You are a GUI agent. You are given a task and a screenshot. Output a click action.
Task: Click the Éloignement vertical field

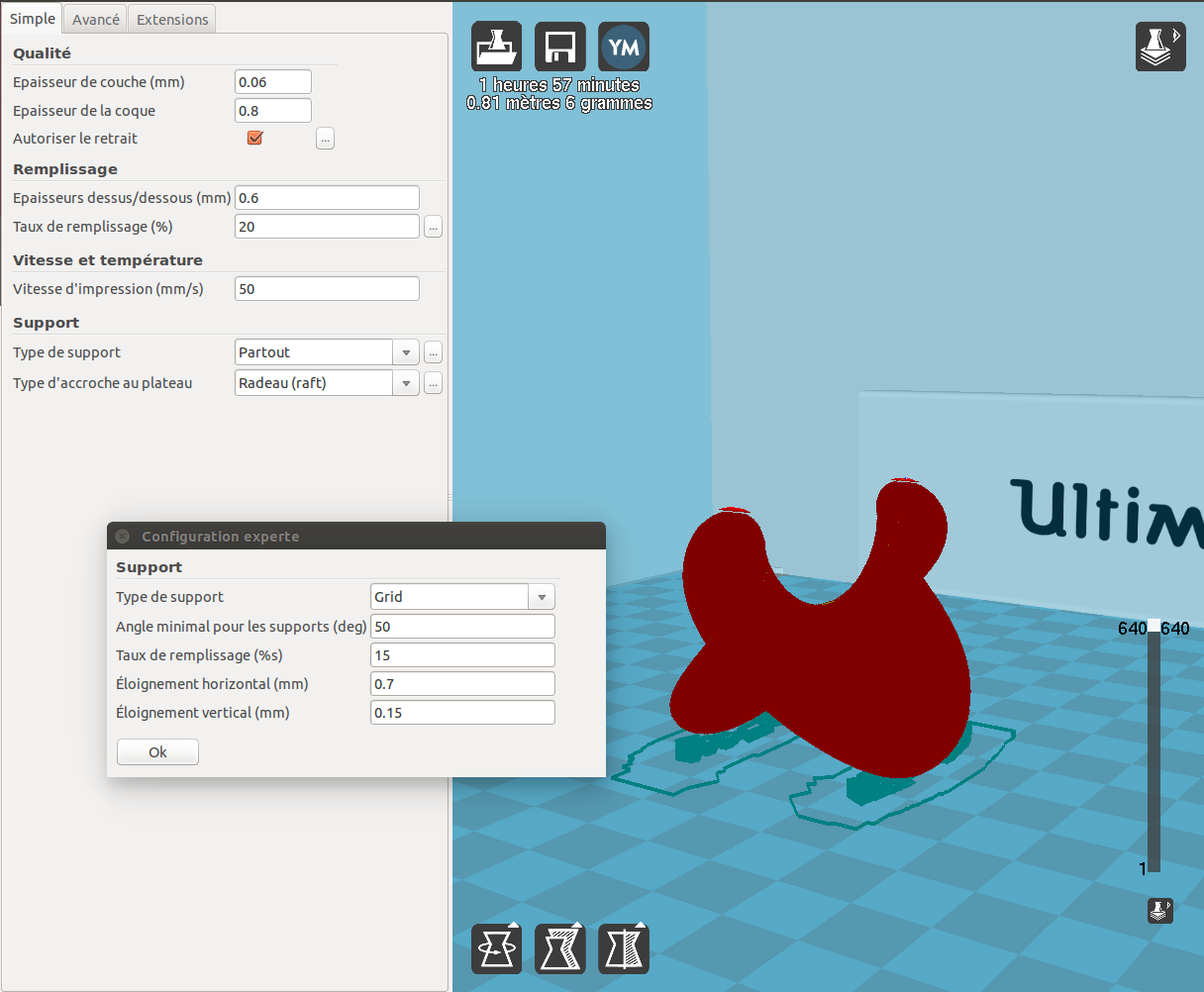point(462,713)
